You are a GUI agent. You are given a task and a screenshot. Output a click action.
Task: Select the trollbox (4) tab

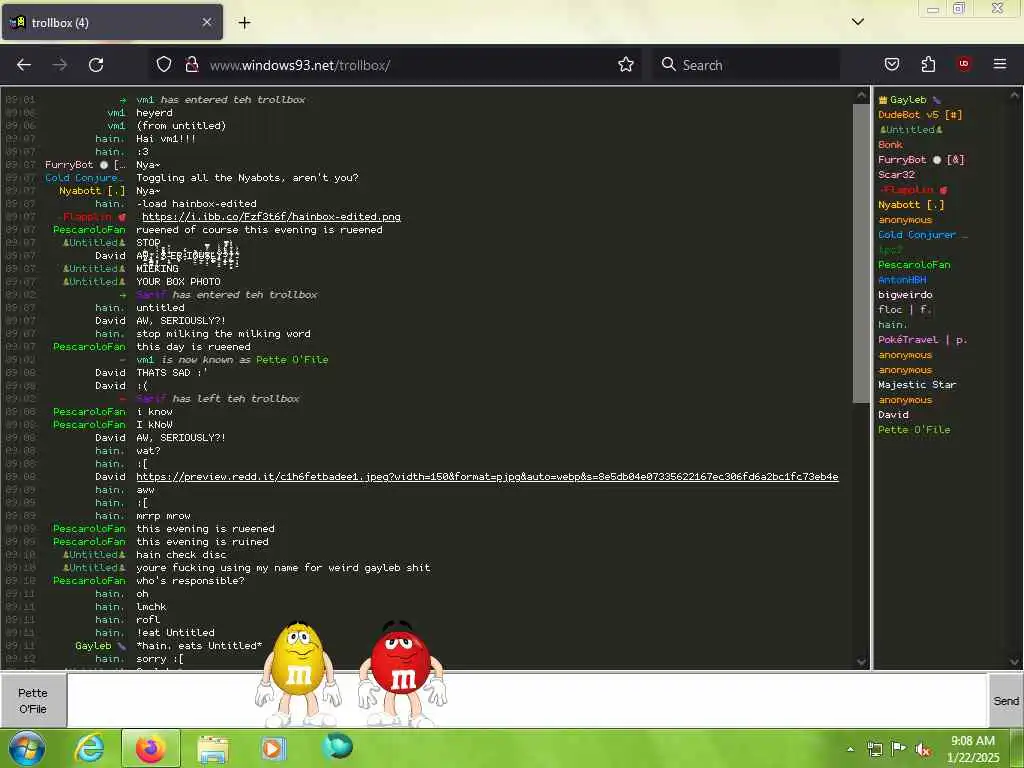click(112, 22)
